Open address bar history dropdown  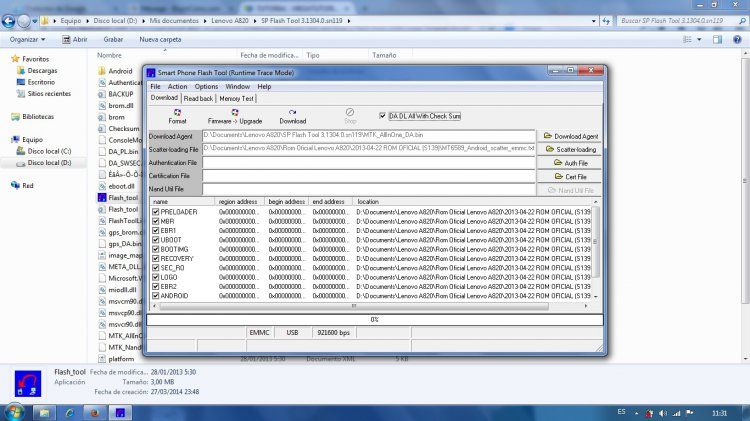tap(594, 21)
